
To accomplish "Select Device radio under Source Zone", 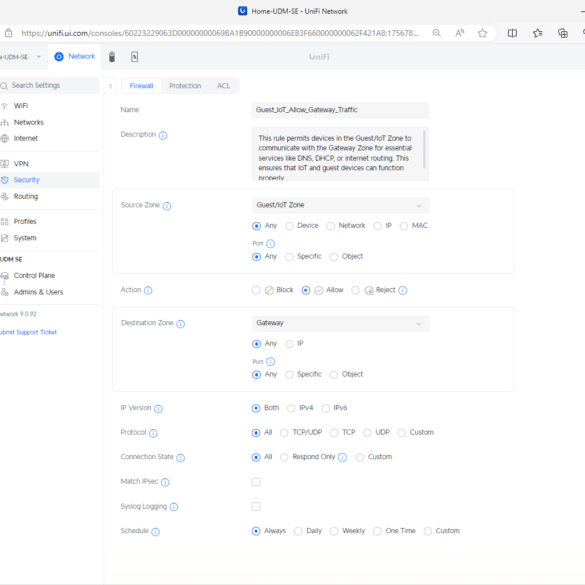I will pos(289,226).
